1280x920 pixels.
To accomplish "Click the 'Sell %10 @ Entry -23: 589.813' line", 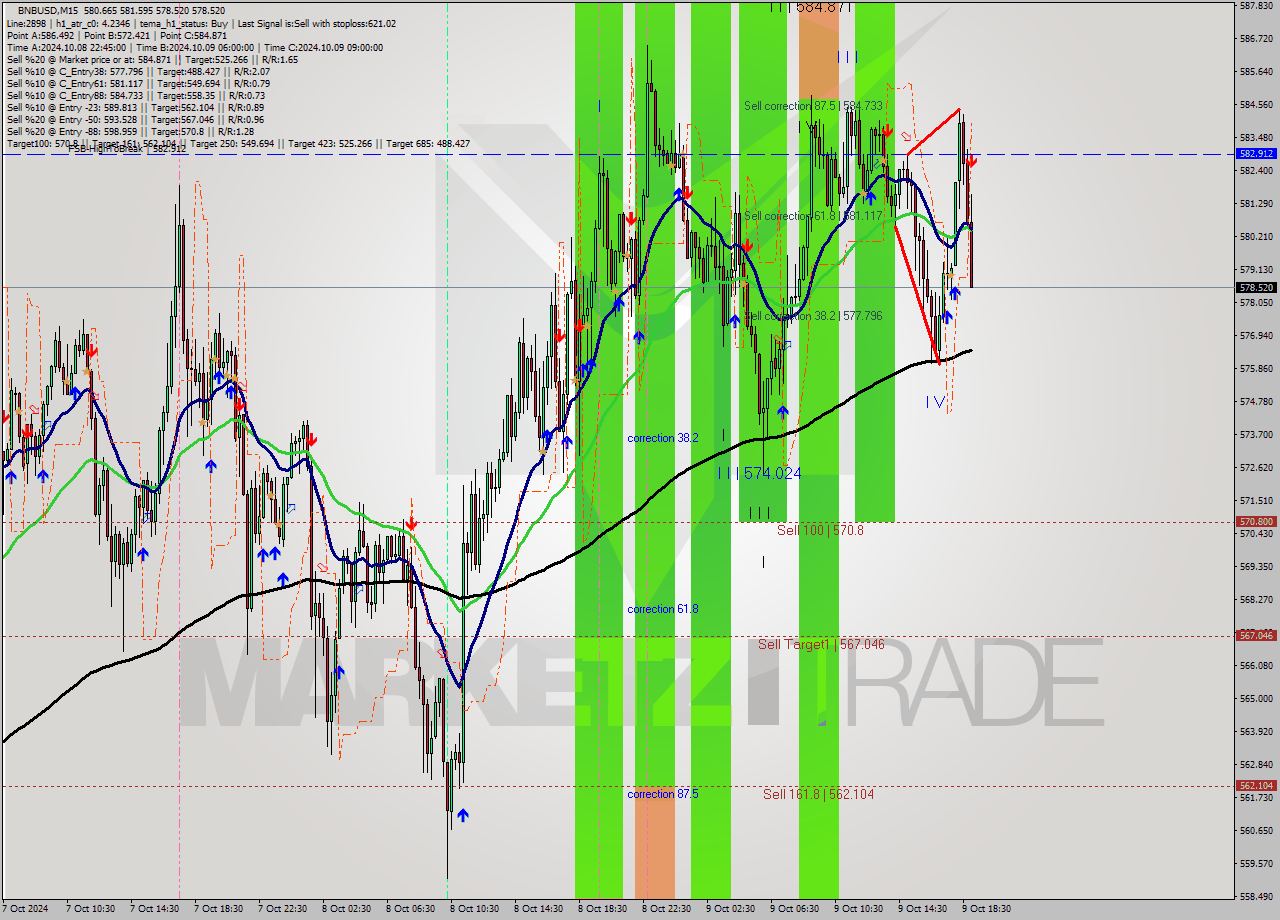I will (x=135, y=107).
